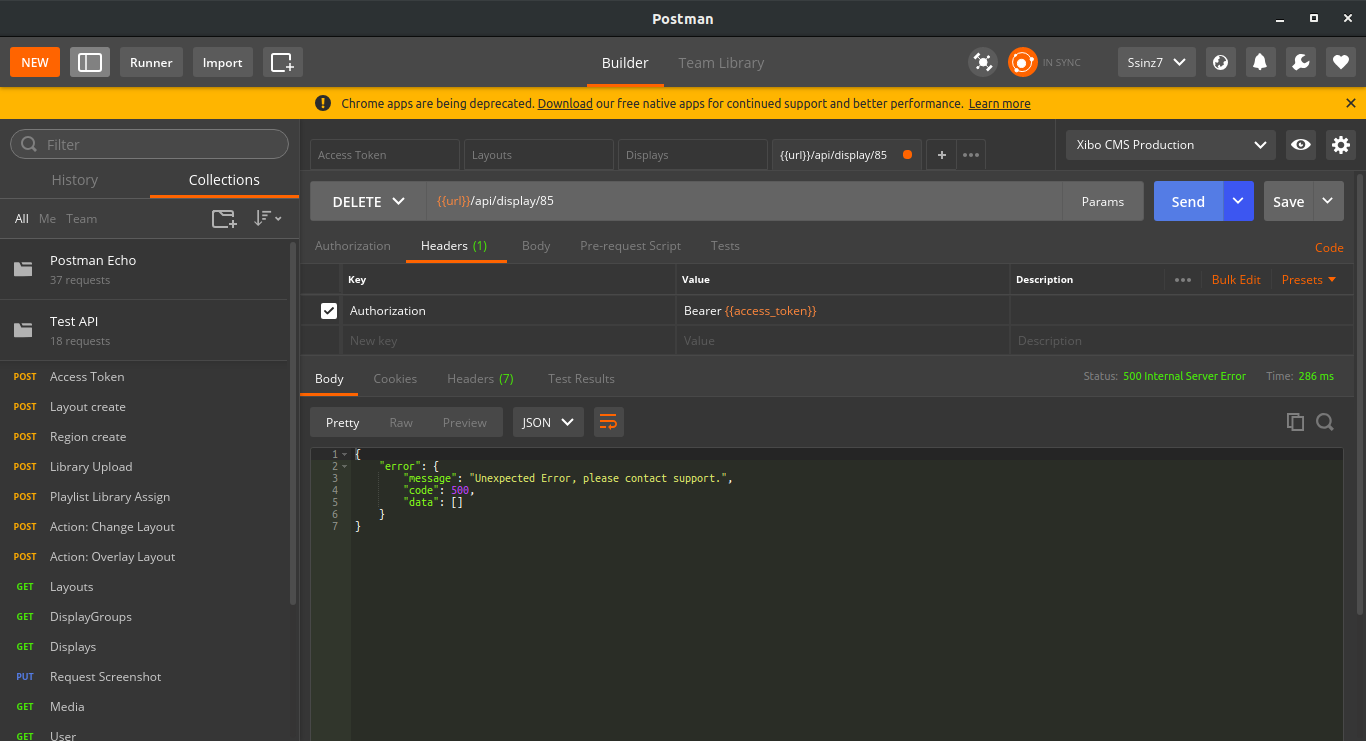
Task: Open the notifications bell
Action: point(1260,62)
